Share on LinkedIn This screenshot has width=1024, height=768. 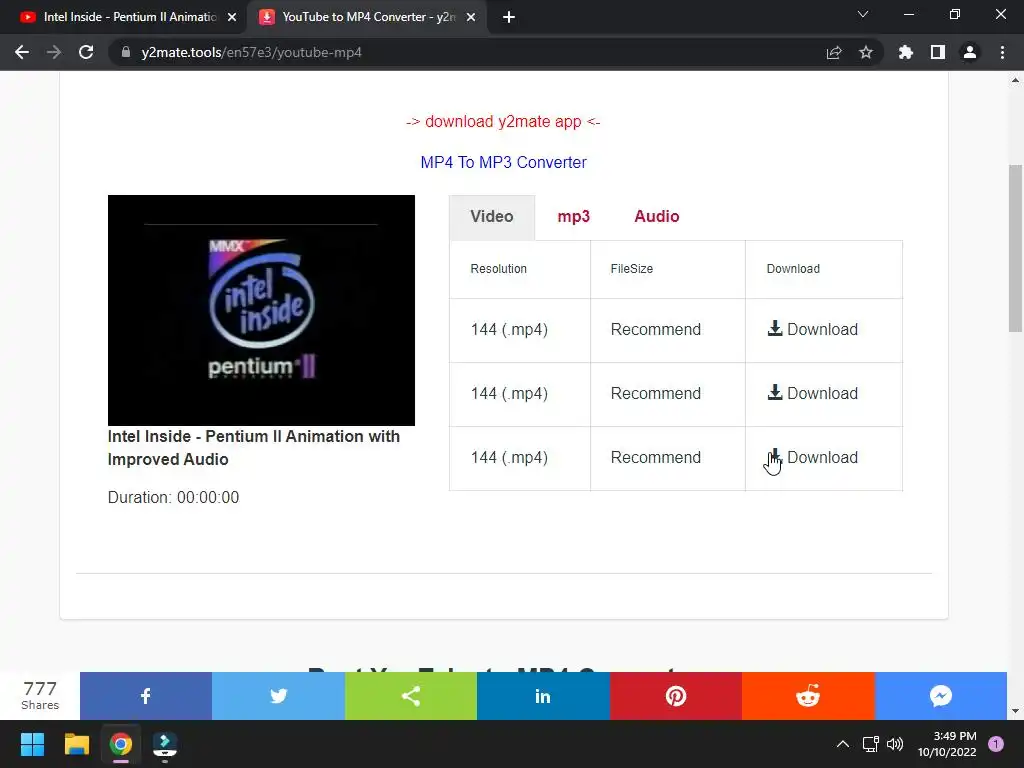pos(543,696)
